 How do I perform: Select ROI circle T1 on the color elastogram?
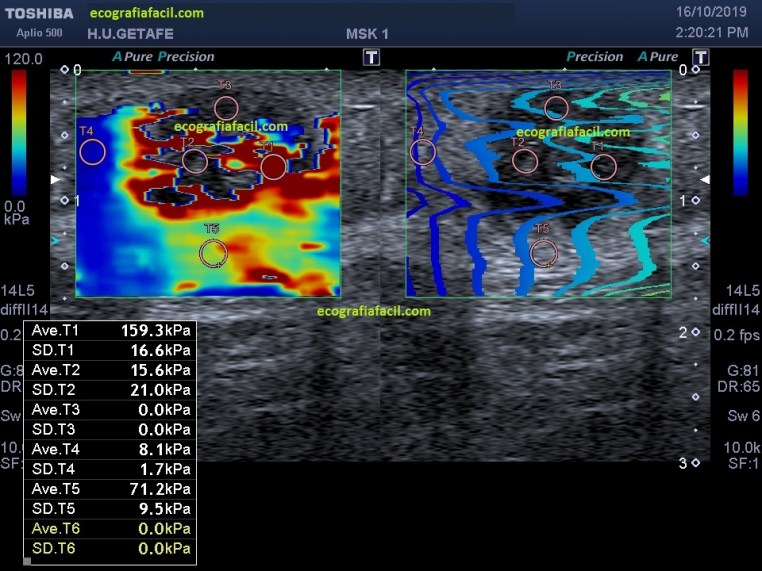click(x=273, y=167)
